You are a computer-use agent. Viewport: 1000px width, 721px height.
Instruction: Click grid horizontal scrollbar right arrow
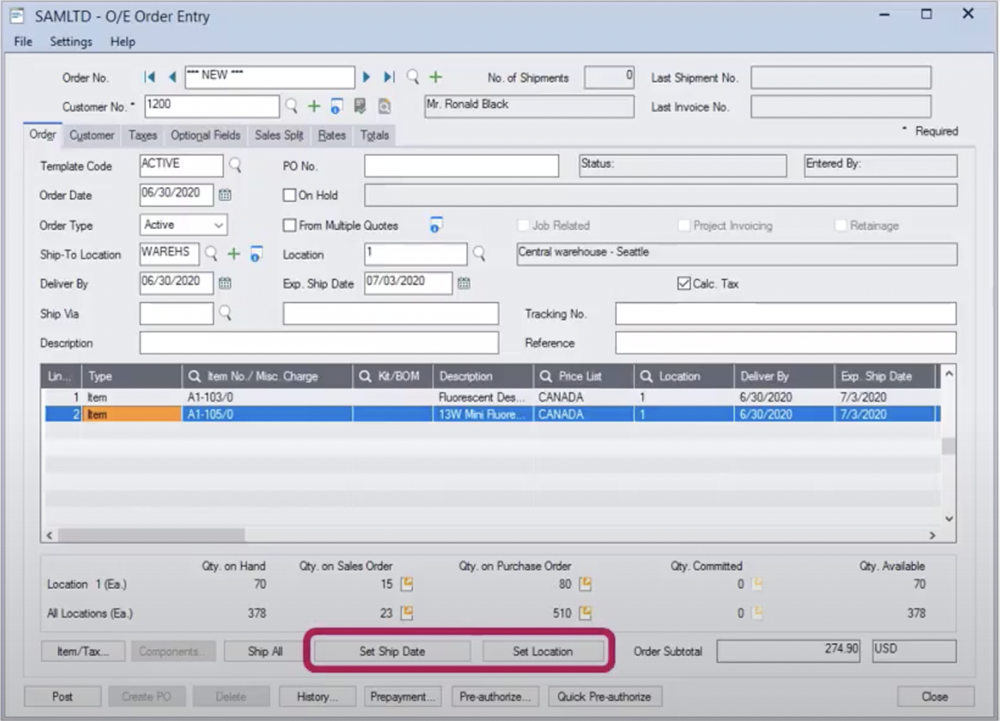pos(932,535)
